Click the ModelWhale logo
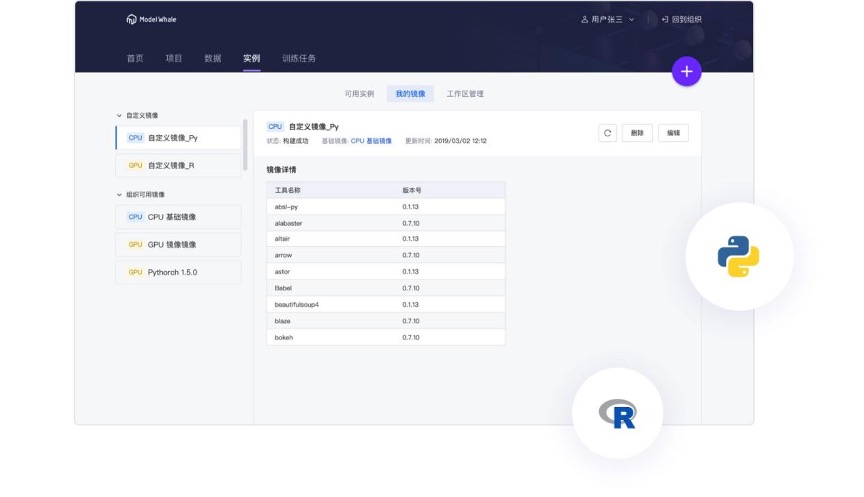The height and width of the screenshot is (497, 864). pyautogui.click(x=152, y=19)
